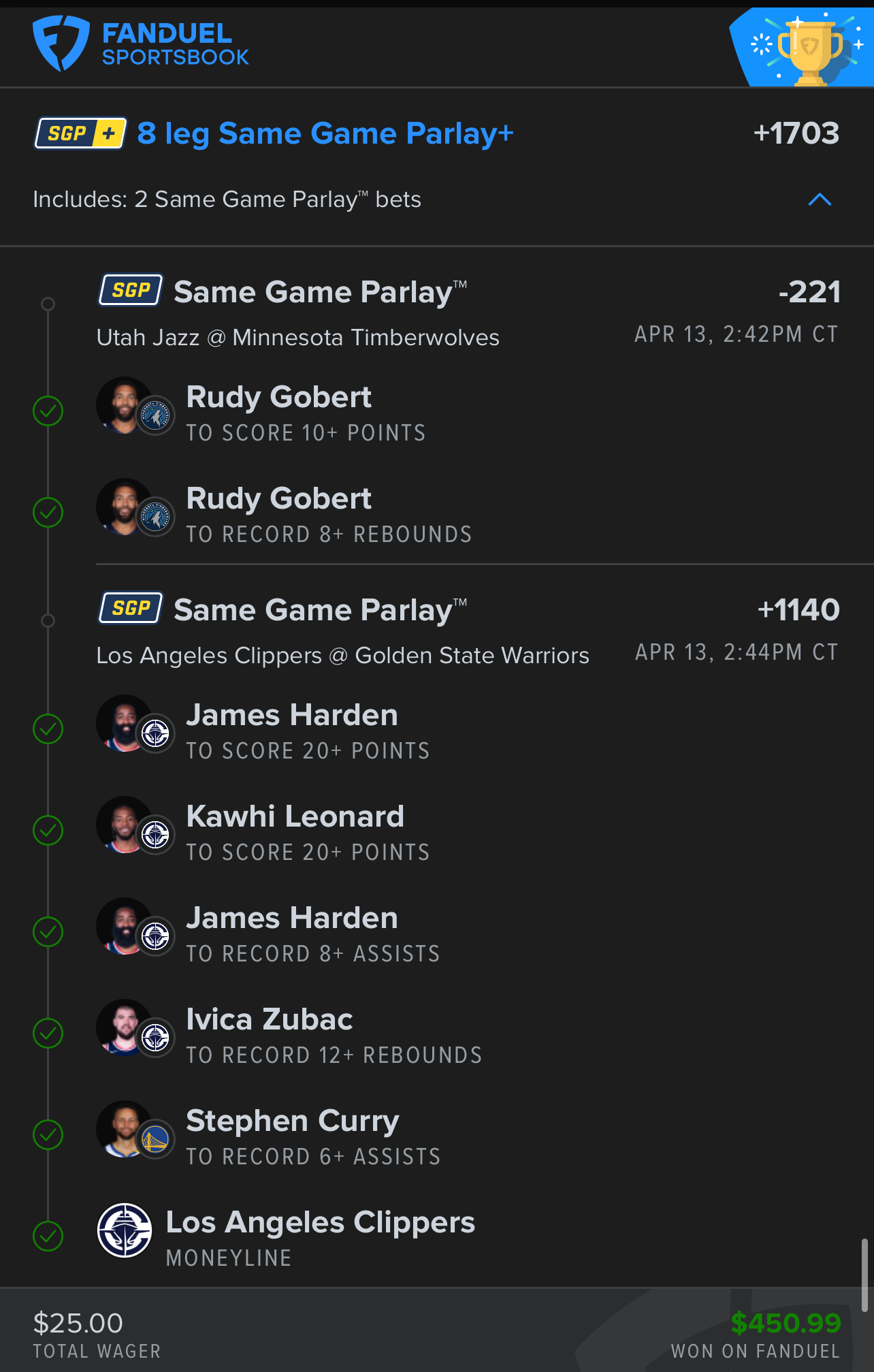Click the vertical scrollbar thumb
This screenshot has height=1372, width=874.
pyautogui.click(x=864, y=1275)
